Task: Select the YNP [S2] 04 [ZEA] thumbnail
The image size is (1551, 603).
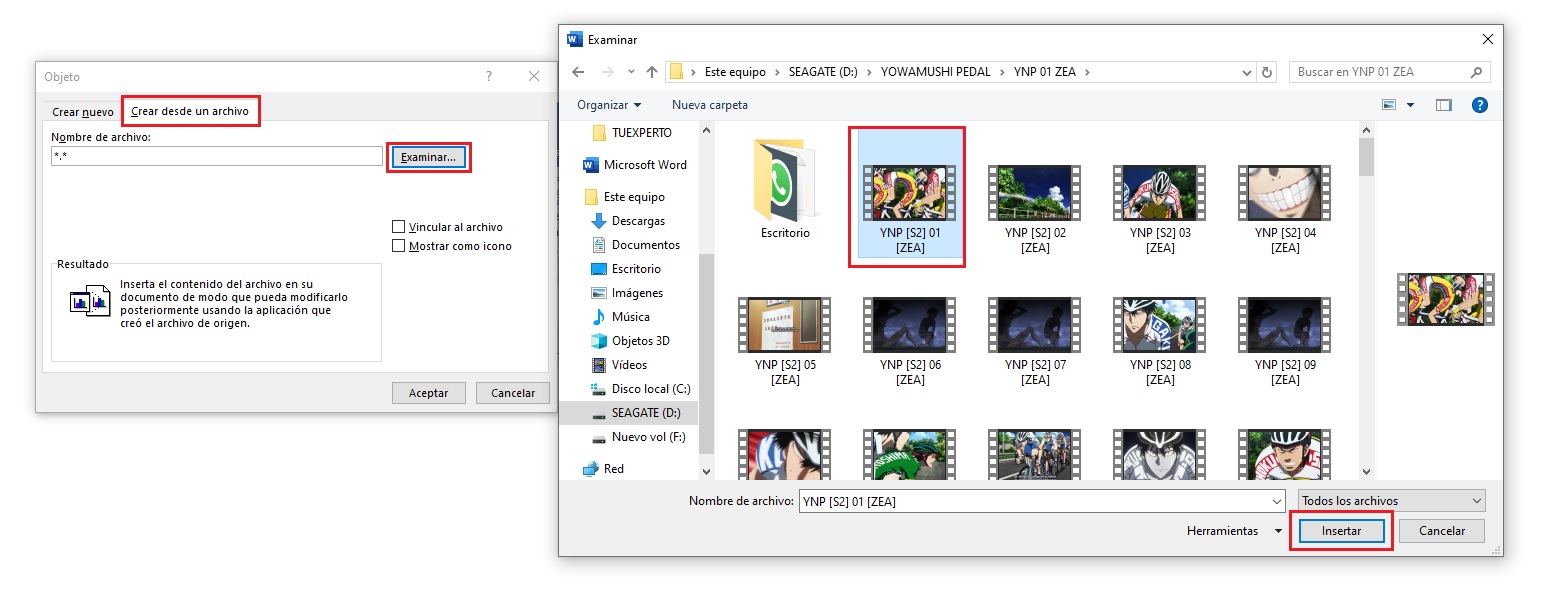Action: point(1283,192)
